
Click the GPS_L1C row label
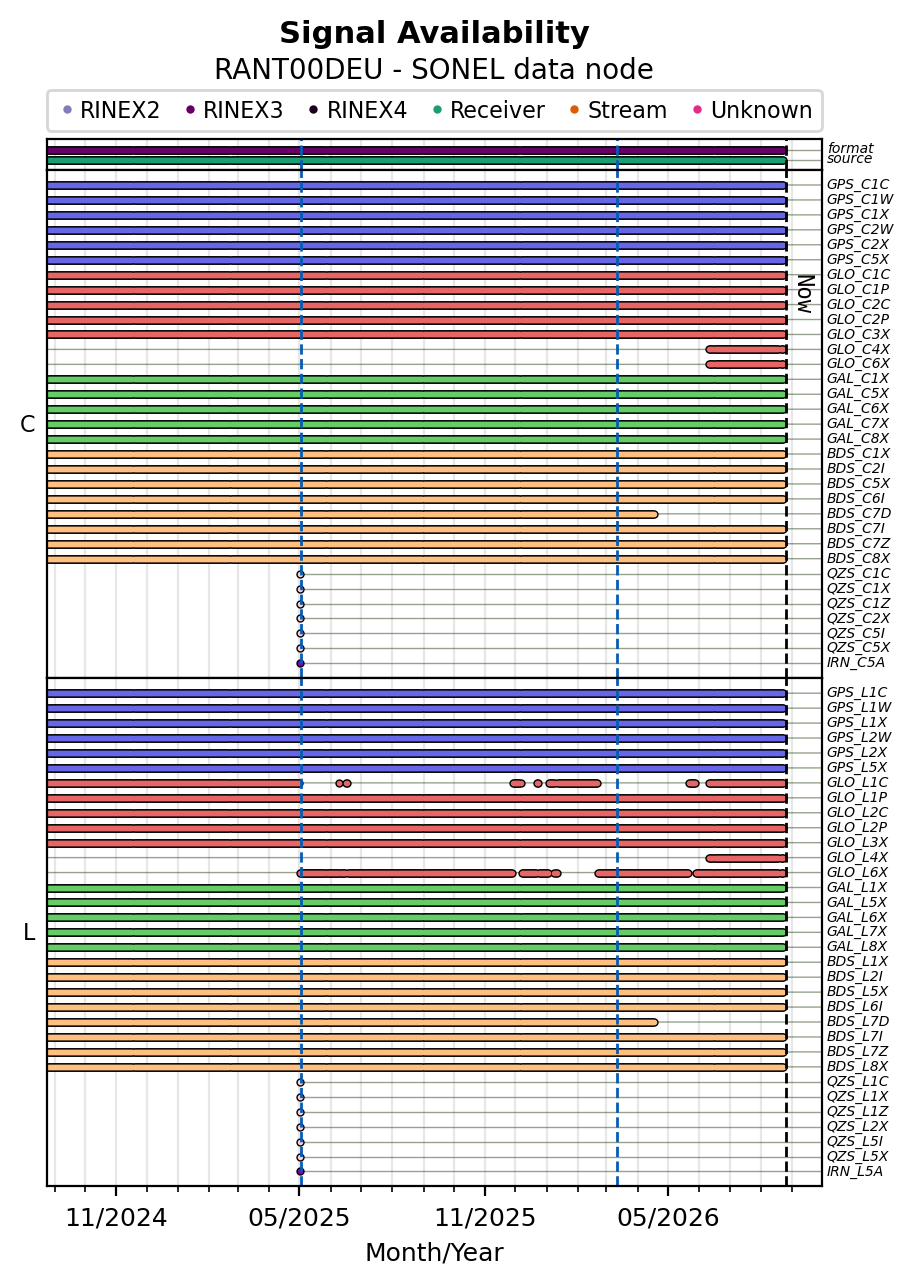856,693
